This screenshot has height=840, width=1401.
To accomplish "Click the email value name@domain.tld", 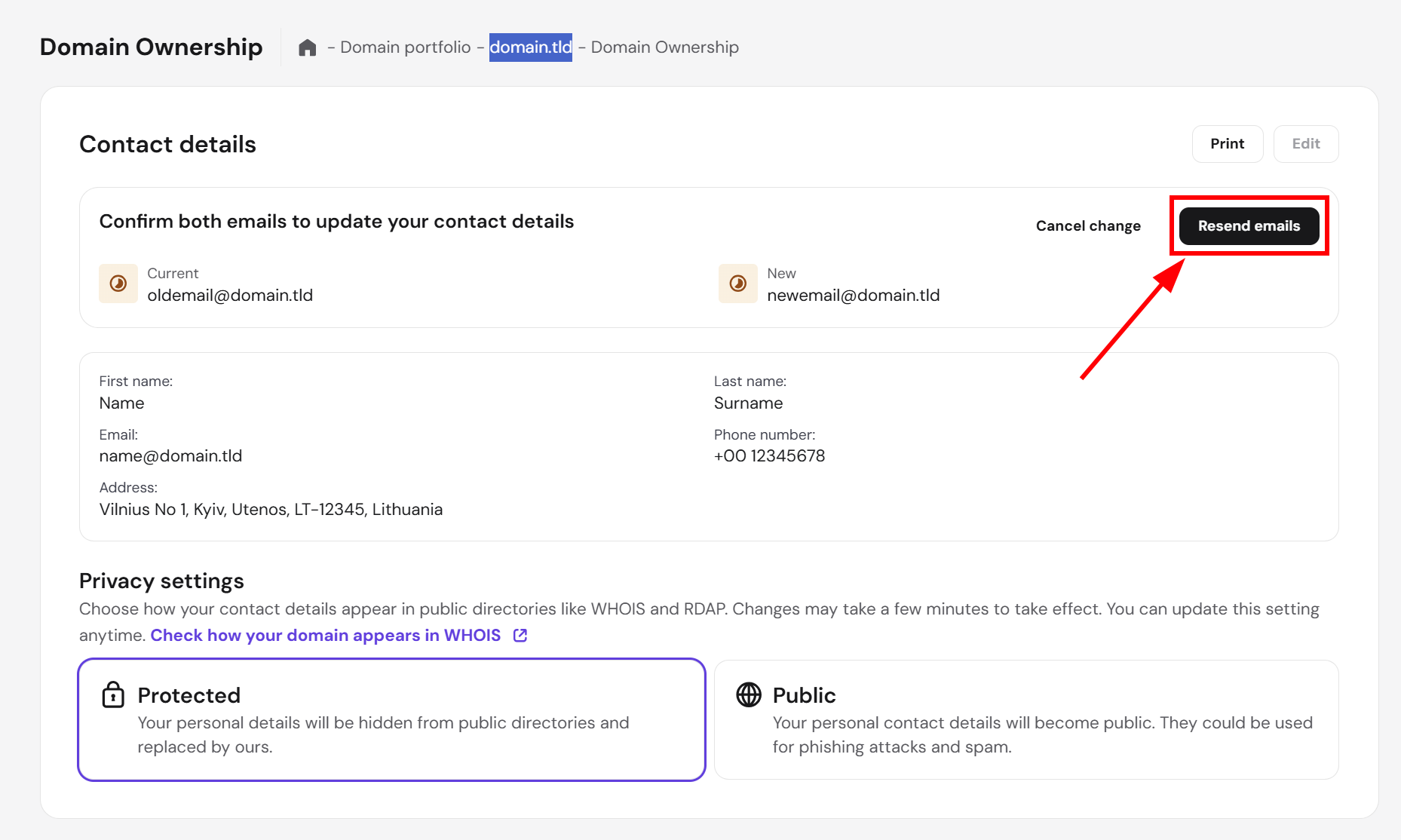I will [170, 456].
